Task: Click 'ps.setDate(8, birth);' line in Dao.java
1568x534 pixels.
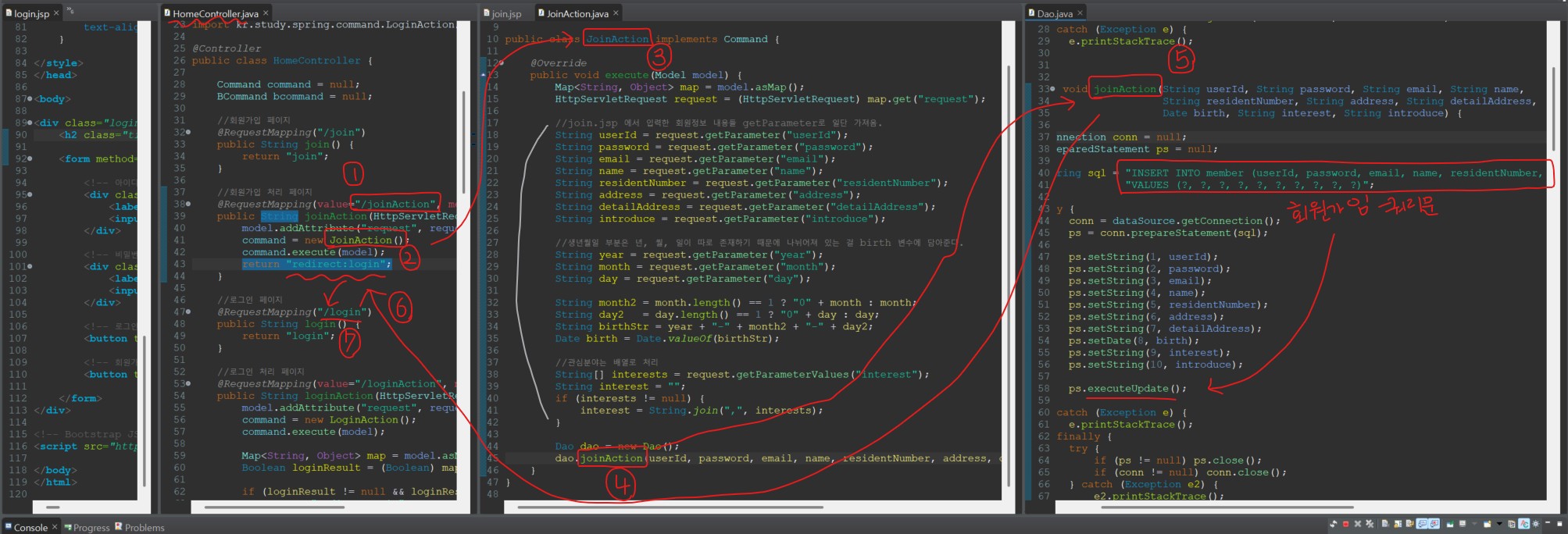Action: [1134, 340]
